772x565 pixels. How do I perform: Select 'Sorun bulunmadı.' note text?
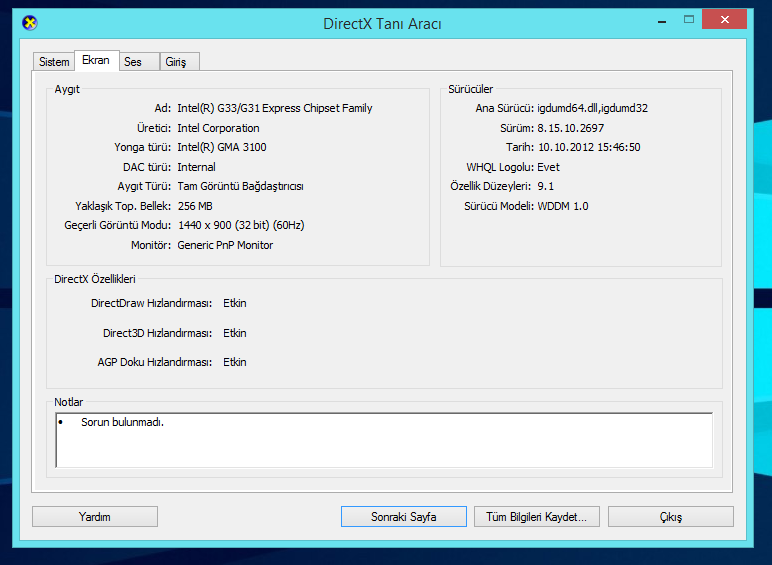(x=122, y=422)
